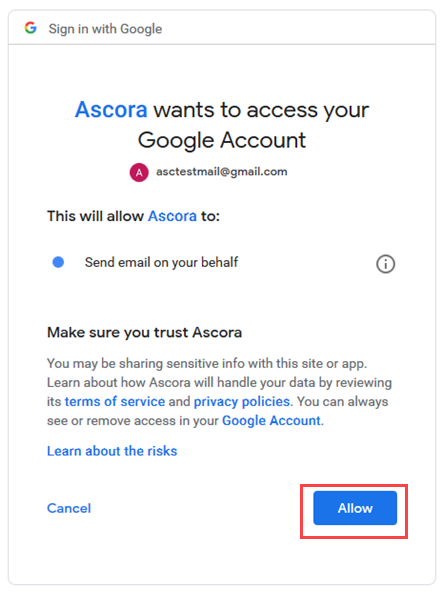The width and height of the screenshot is (444, 594).
Task: Click the Google G logo
Action: [x=31, y=28]
